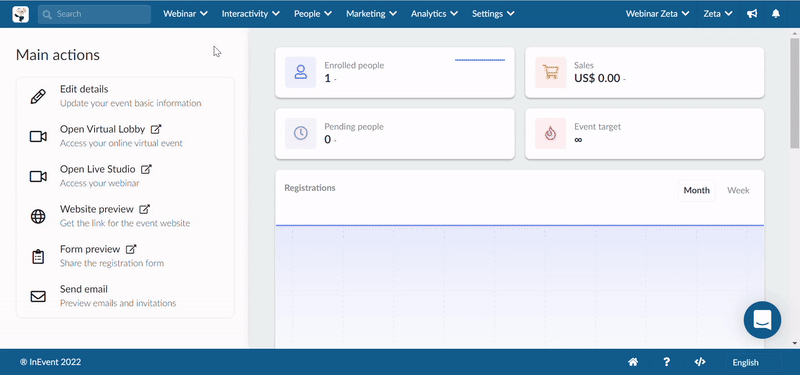
Task: Switch Registrations chart to Week
Action: point(738,190)
